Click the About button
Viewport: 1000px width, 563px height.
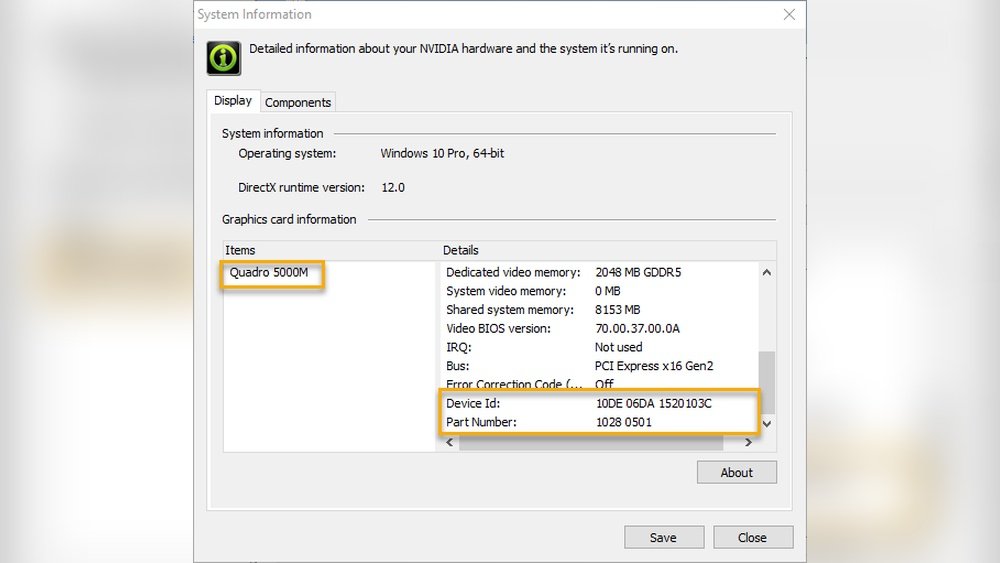(737, 472)
